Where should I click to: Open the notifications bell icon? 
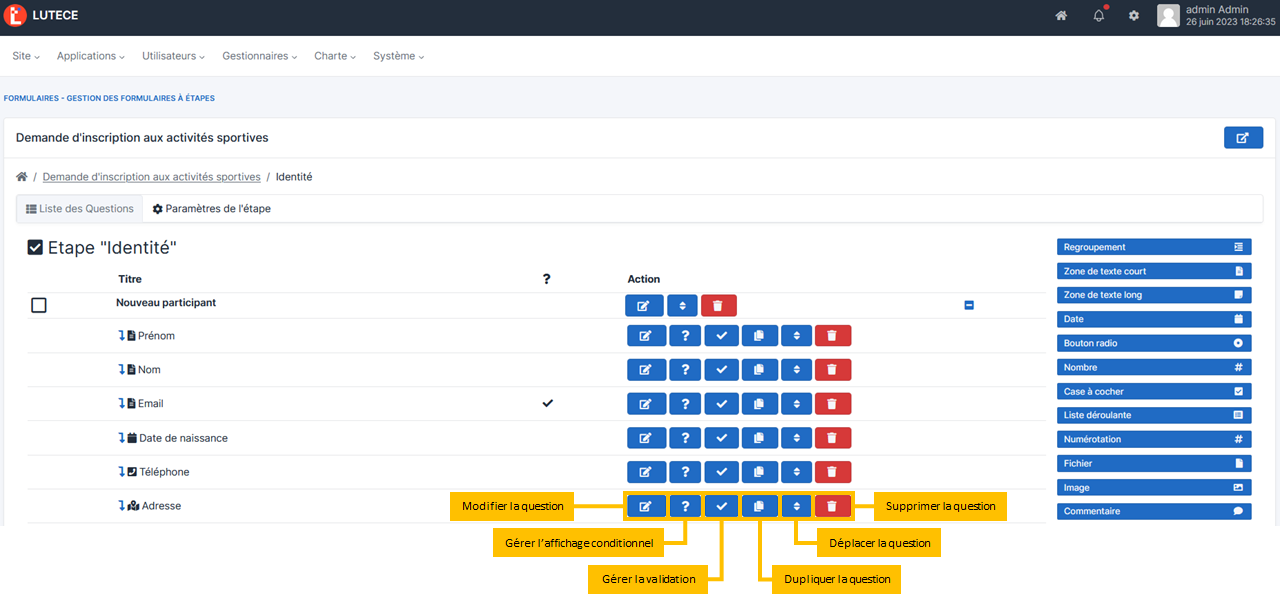tap(1098, 16)
